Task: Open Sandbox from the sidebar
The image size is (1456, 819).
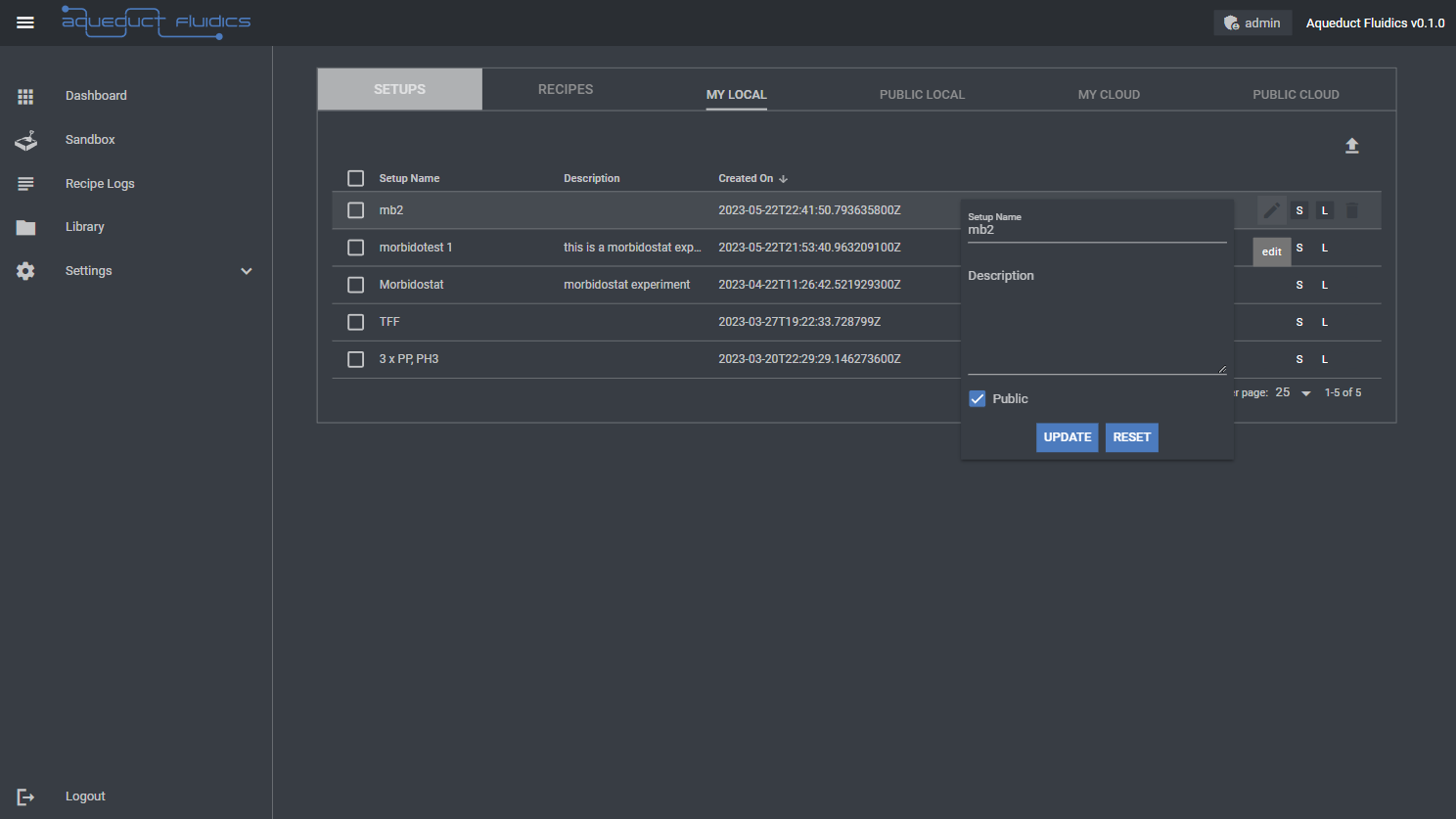Action: coord(90,140)
